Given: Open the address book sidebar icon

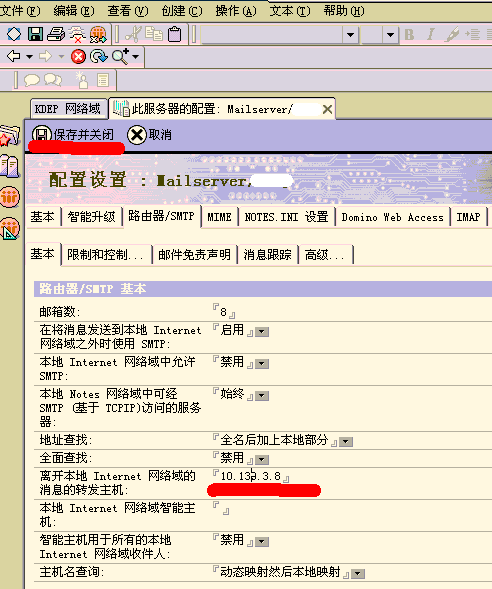Looking at the screenshot, I should (x=10, y=166).
